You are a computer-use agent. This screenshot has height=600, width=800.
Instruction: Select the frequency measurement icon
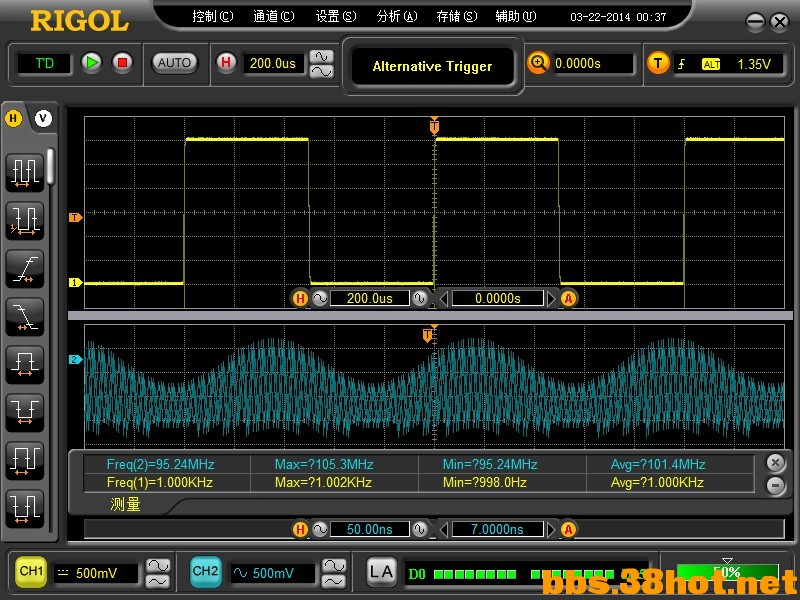(24, 220)
